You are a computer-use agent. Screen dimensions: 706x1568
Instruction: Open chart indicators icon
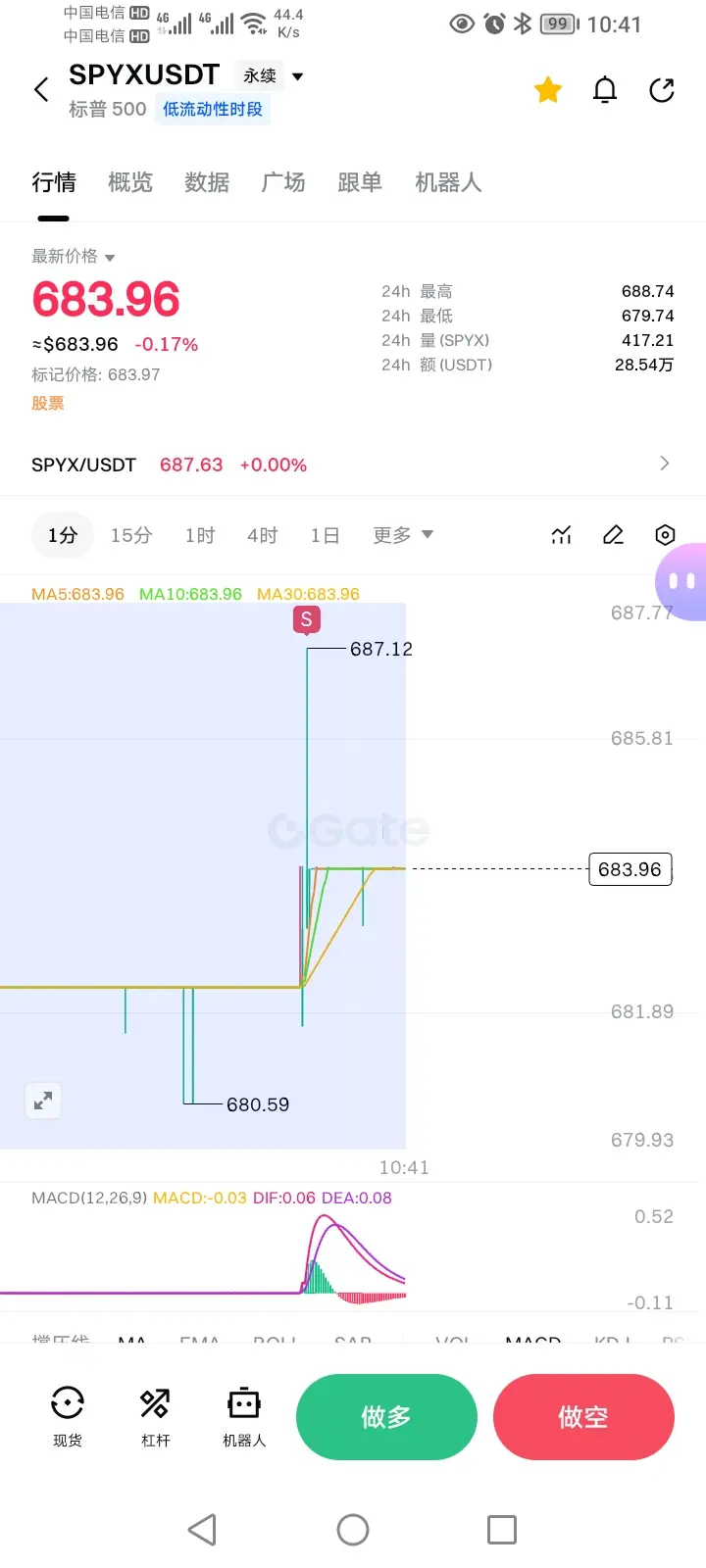[561, 535]
